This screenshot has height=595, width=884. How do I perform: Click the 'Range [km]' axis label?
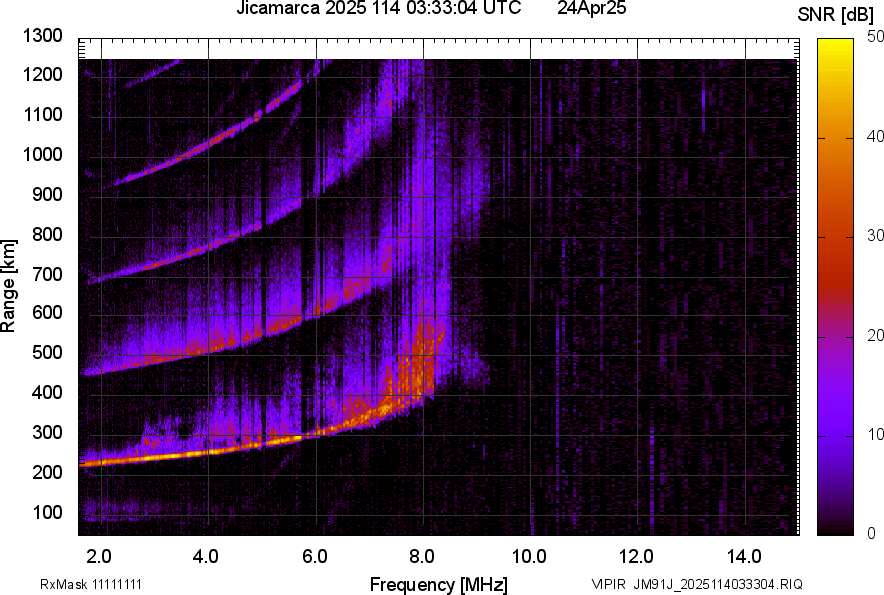[8, 286]
